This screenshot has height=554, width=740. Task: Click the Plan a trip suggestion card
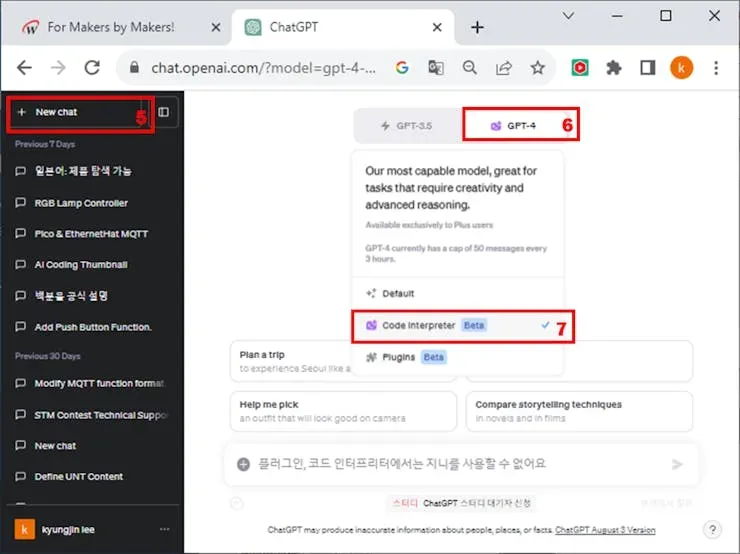coord(291,361)
